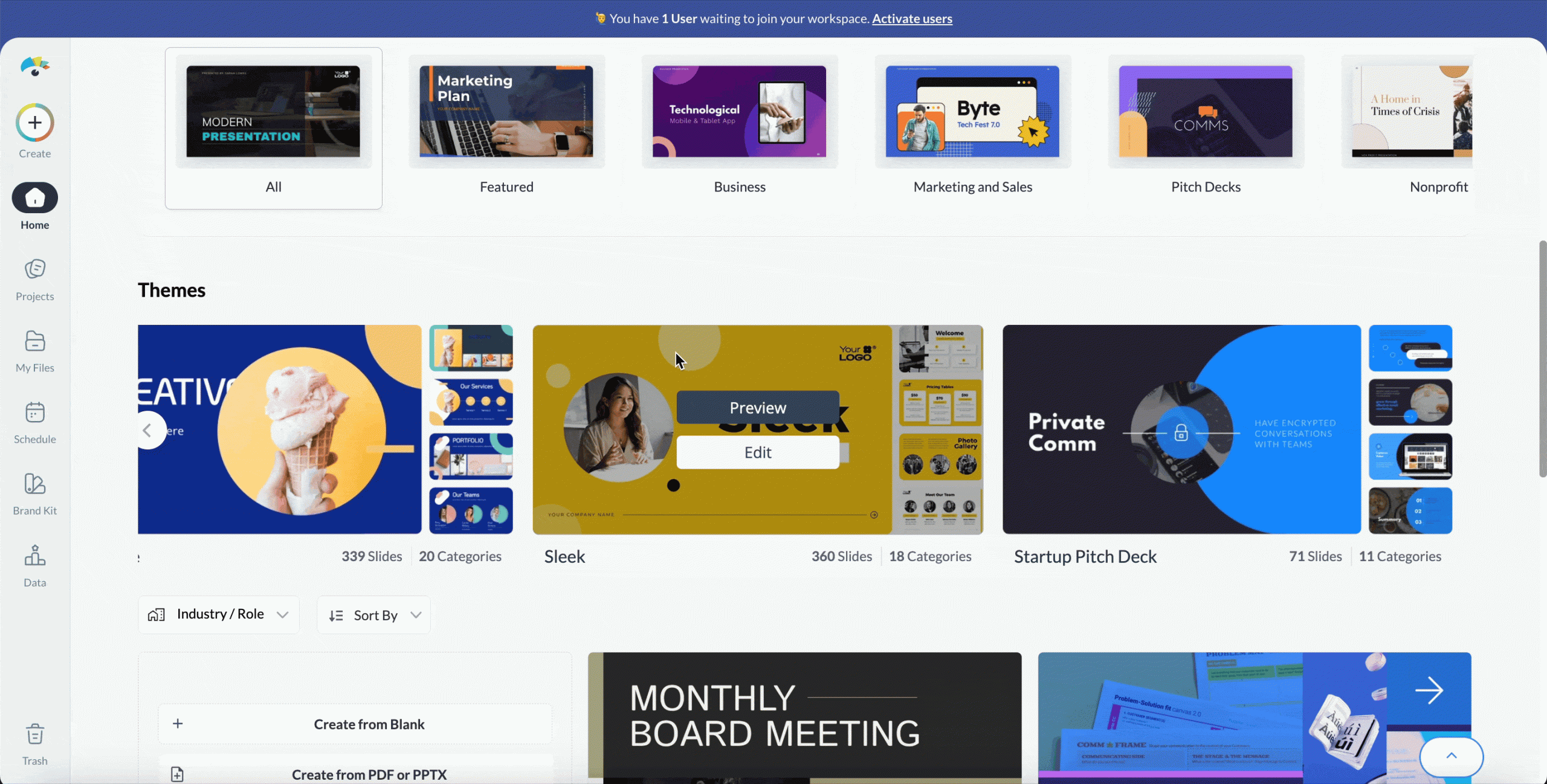This screenshot has height=784, width=1547.
Task: Open Brand Kit section
Action: (x=35, y=494)
